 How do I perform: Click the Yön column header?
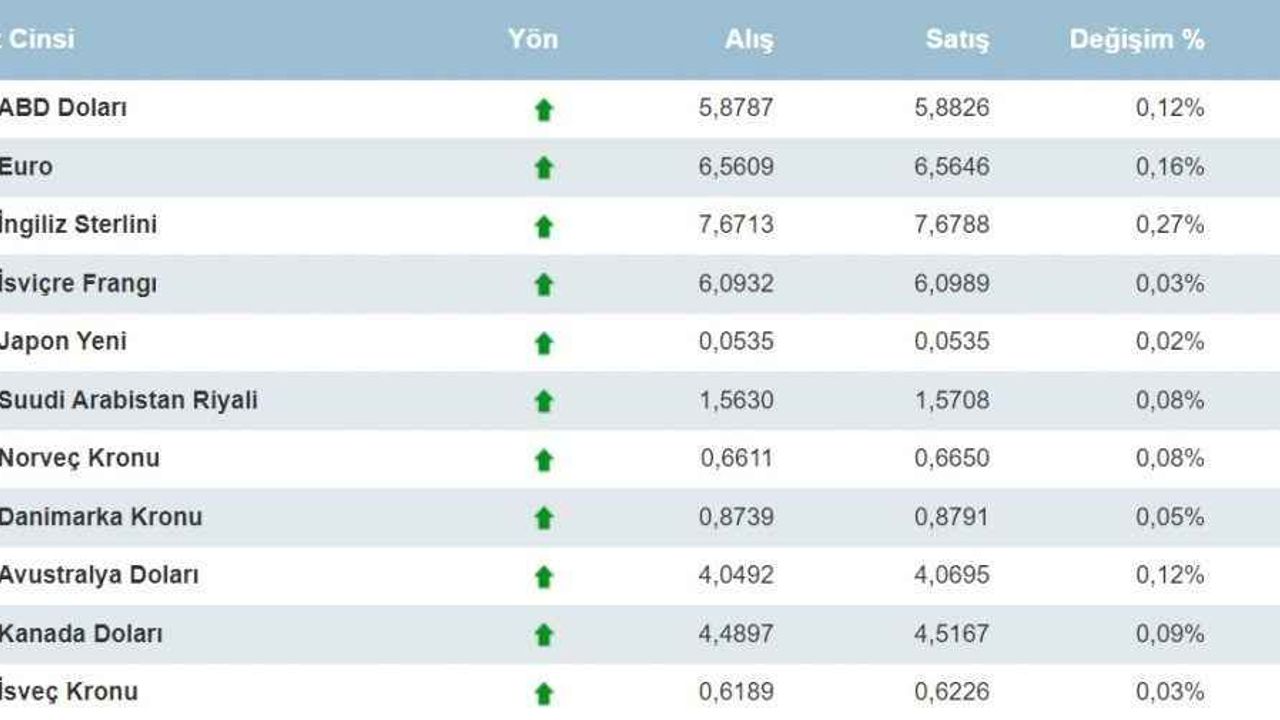pyautogui.click(x=533, y=40)
